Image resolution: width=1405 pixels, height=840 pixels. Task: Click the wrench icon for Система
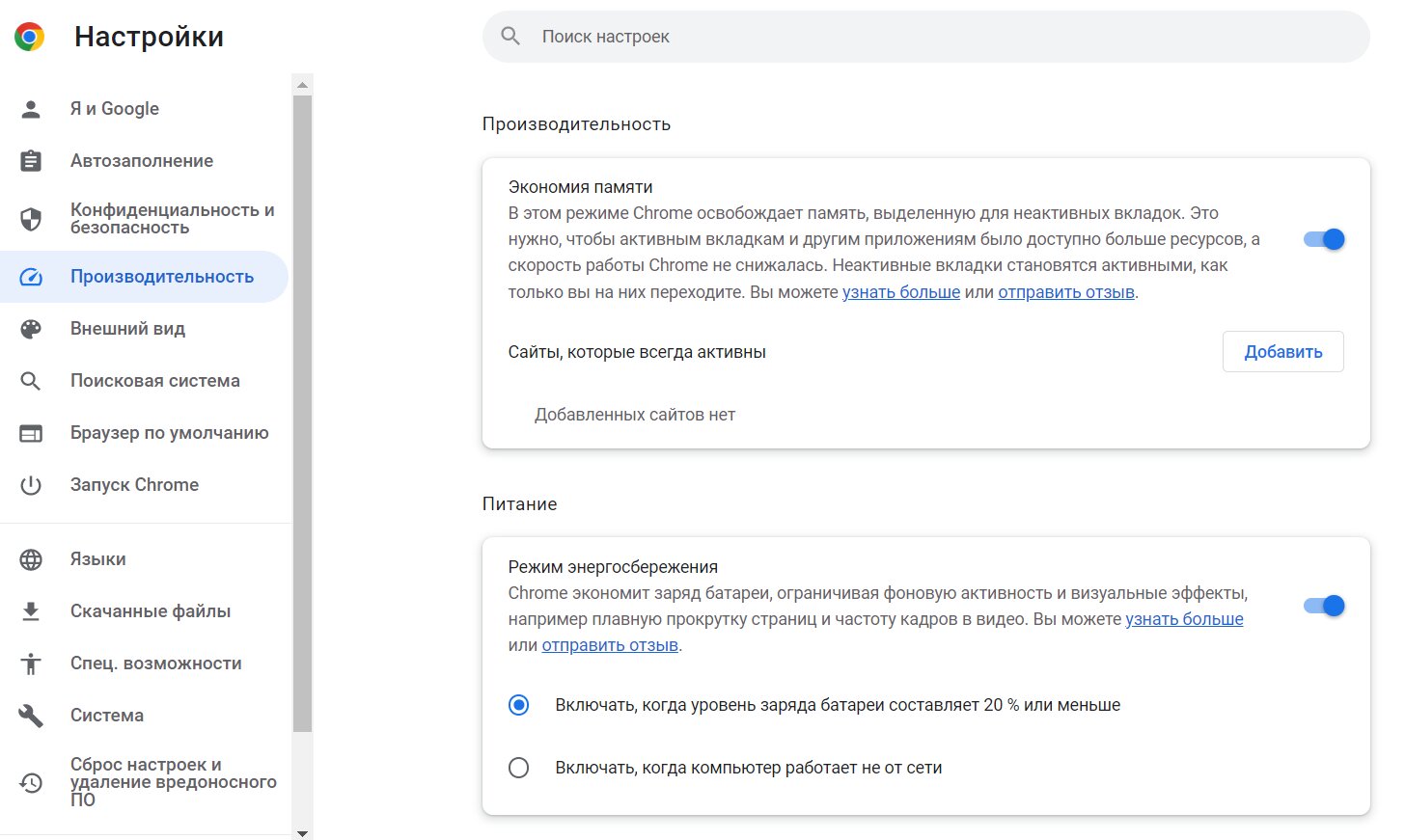click(x=31, y=716)
